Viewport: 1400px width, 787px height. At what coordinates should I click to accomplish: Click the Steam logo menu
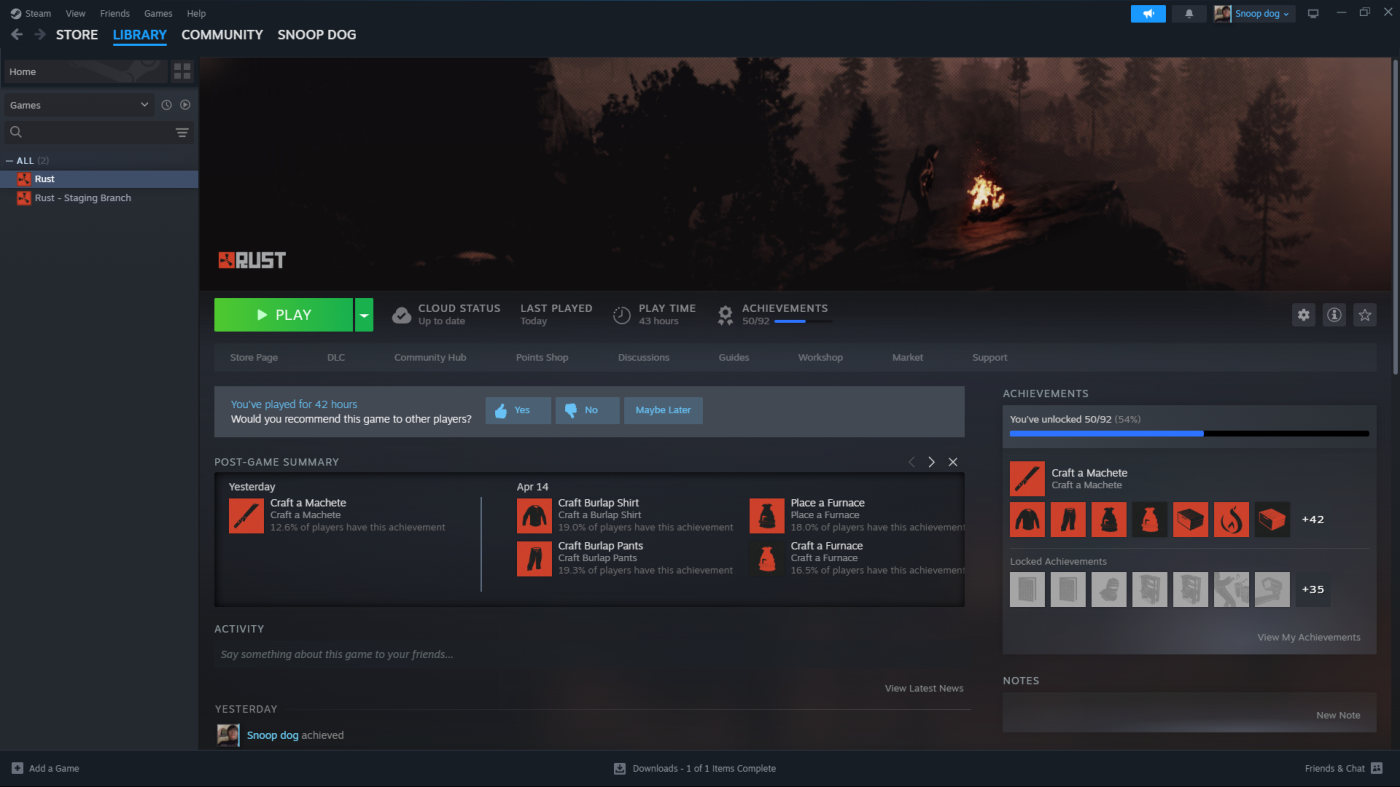31,14
